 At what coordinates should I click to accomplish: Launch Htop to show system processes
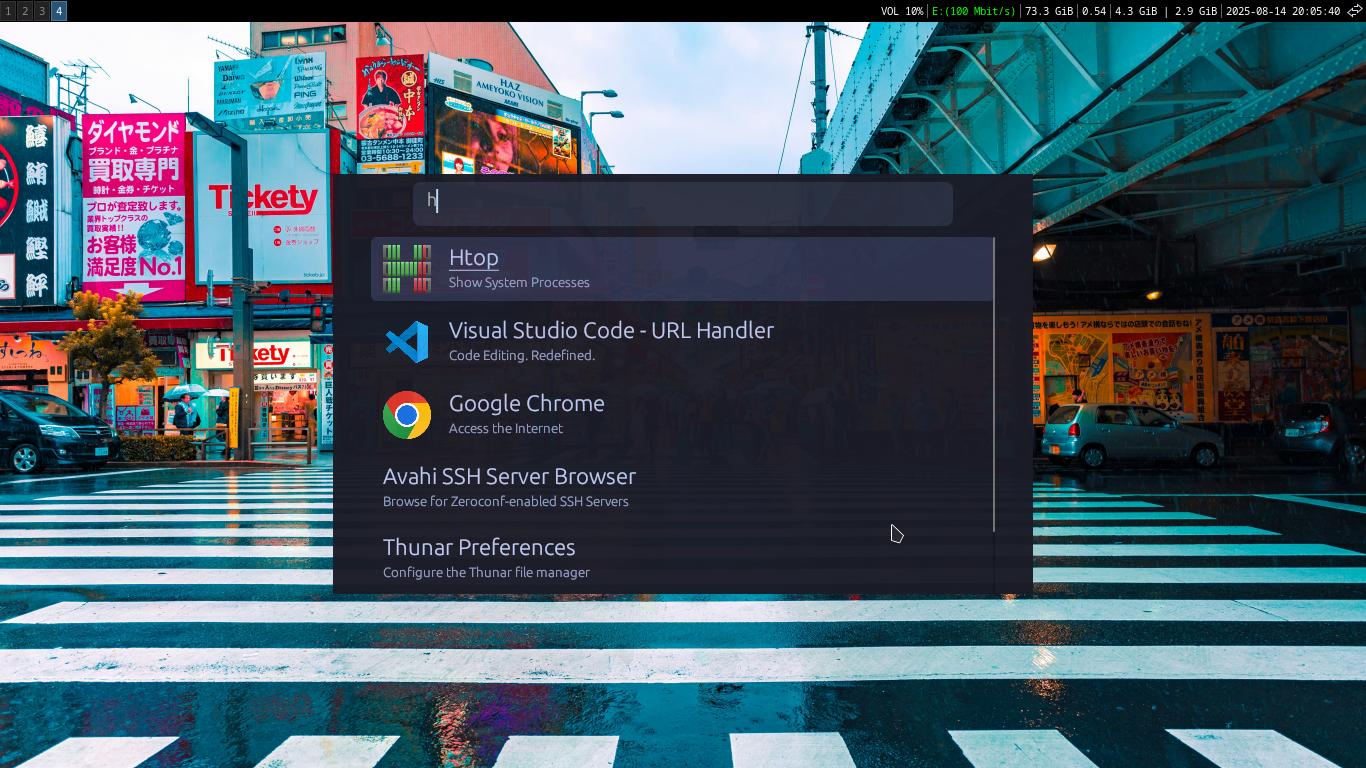[x=600, y=268]
